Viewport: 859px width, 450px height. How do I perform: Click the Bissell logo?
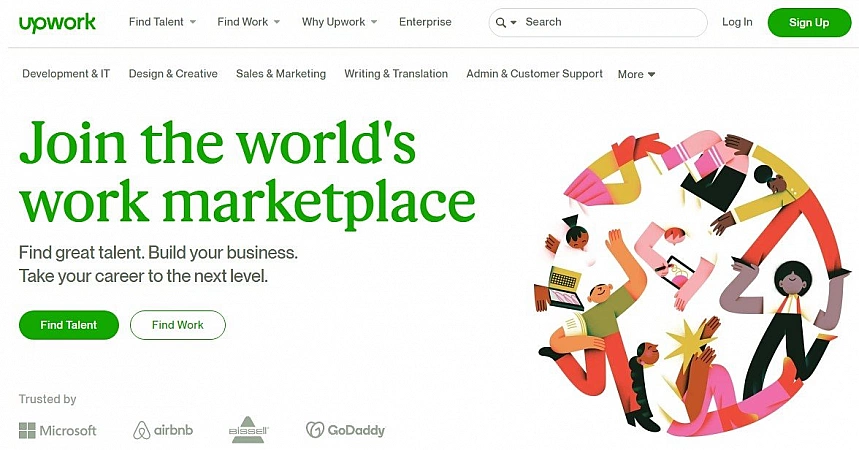(x=249, y=429)
